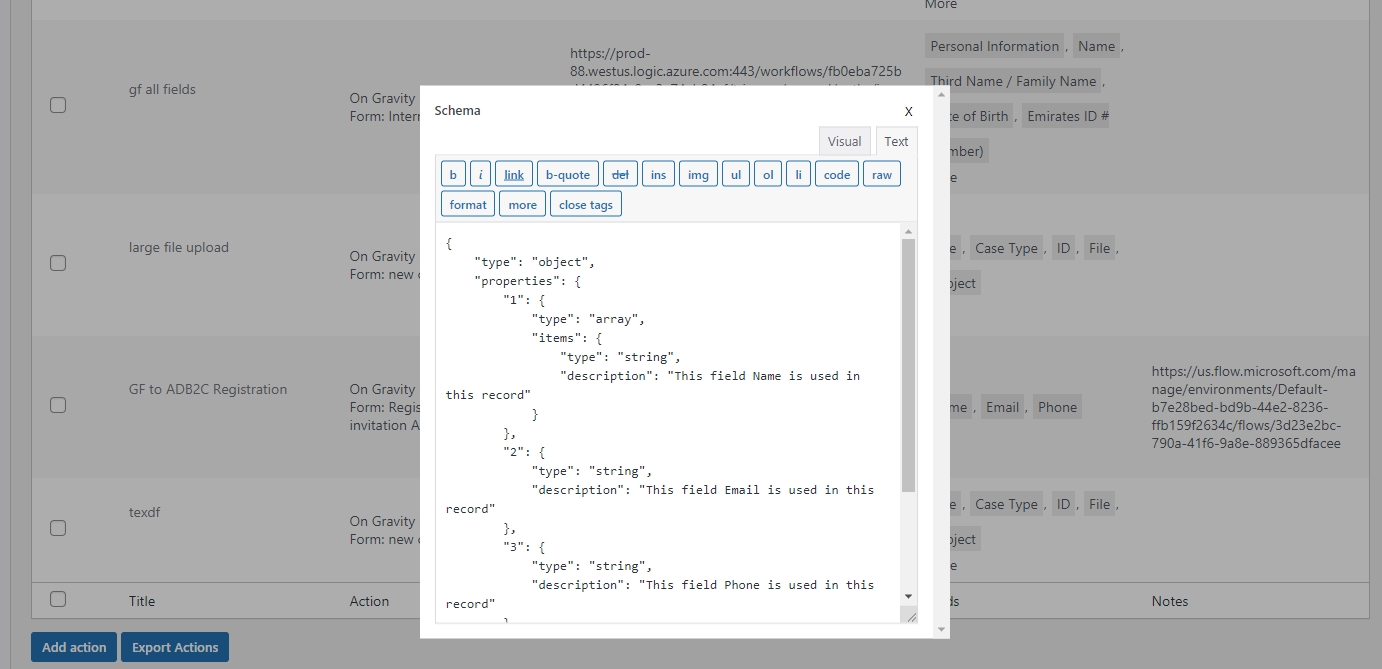Screen dimensions: 1382x669
Task: Click the texdf title
Action: [x=144, y=512]
